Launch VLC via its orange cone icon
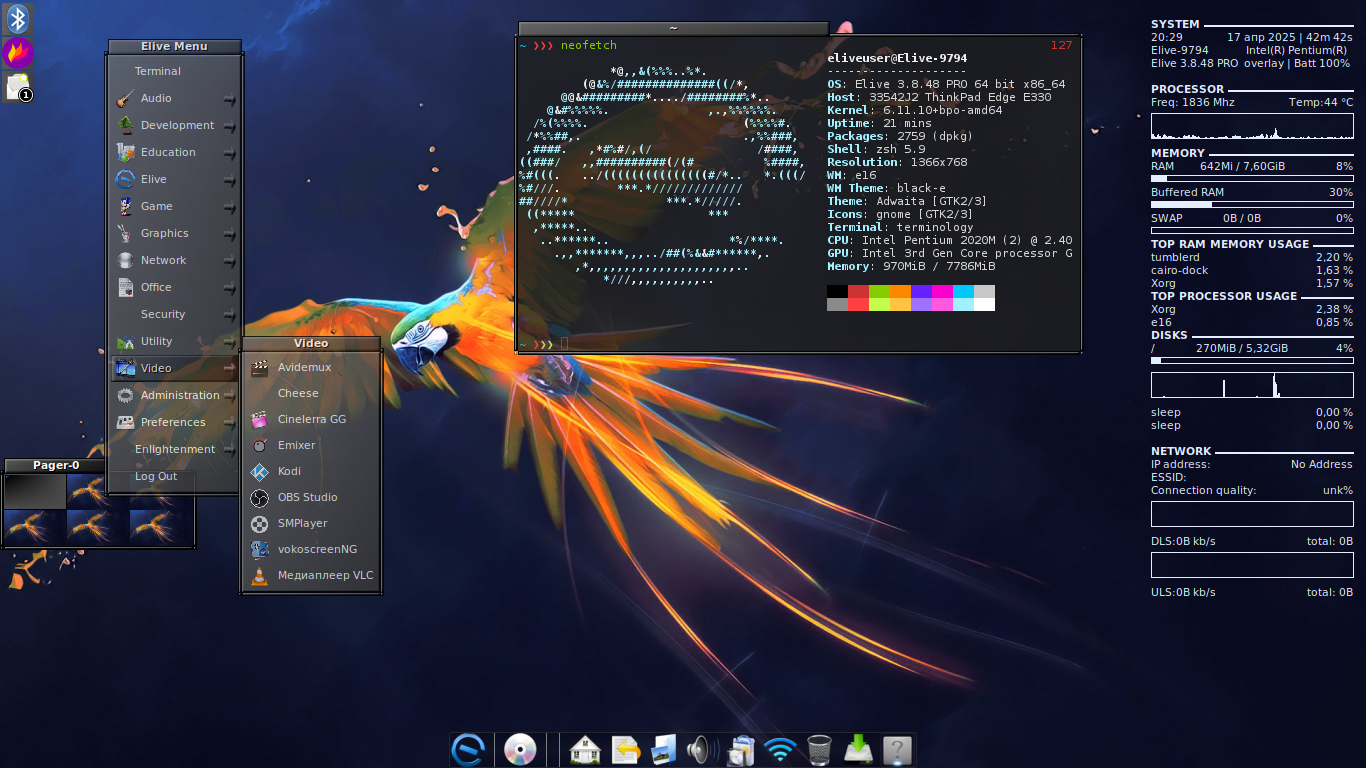Image resolution: width=1366 pixels, height=768 pixels. click(x=259, y=575)
